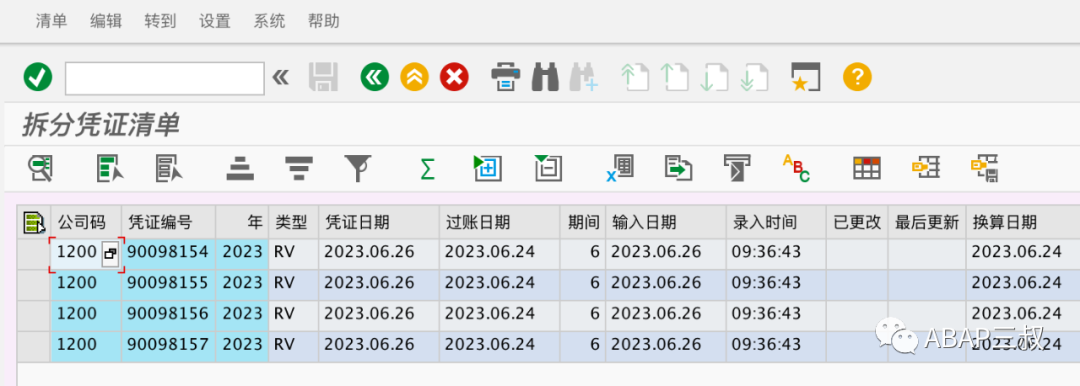Click the 已更改 column header
This screenshot has width=1080, height=386.
(857, 222)
